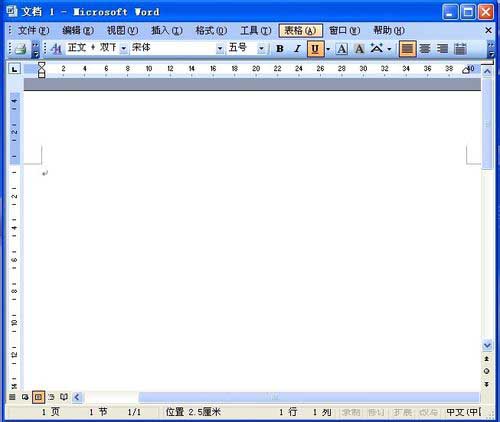Expand the font name dropdown 宋体
This screenshot has width=500, height=422.
tap(220, 49)
